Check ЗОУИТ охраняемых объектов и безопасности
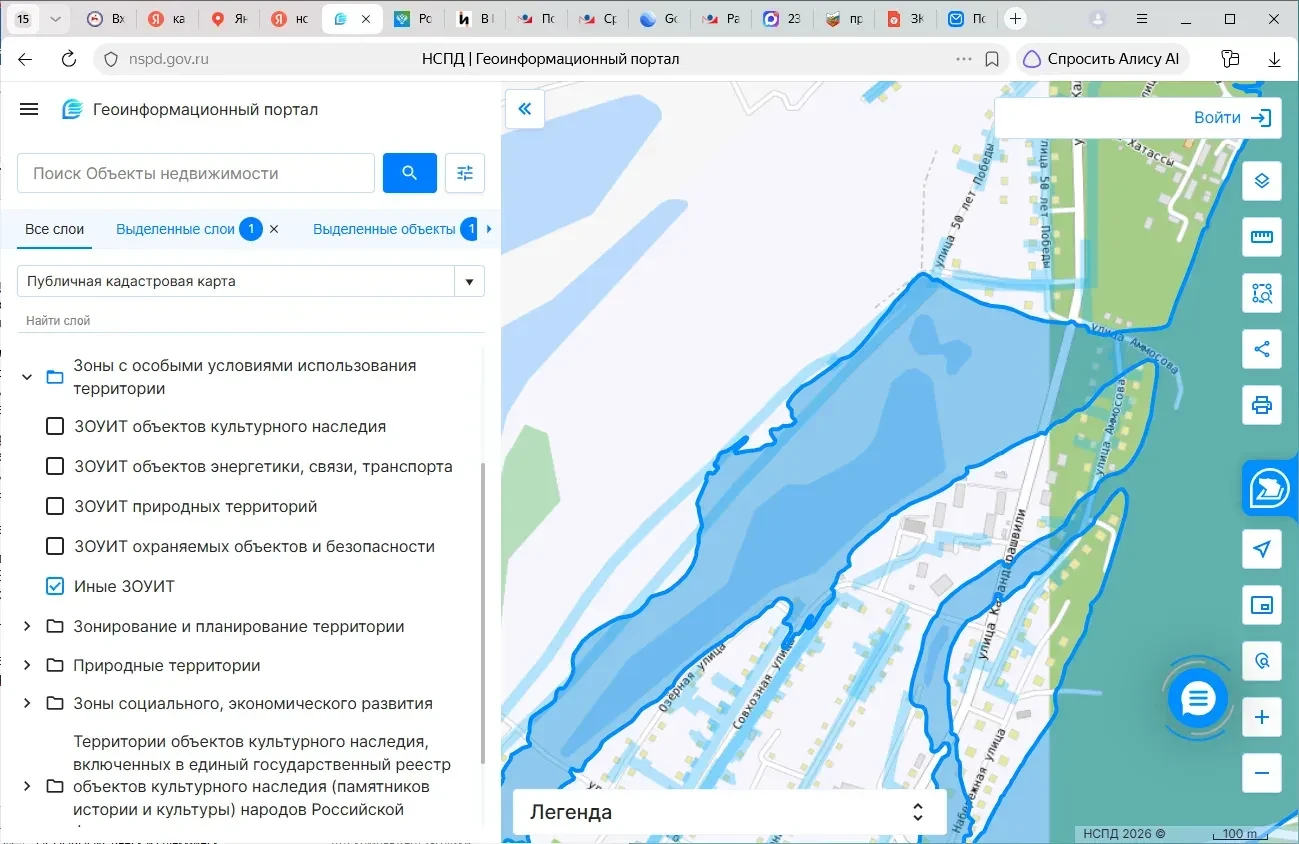The height and width of the screenshot is (844, 1299). pyautogui.click(x=56, y=547)
